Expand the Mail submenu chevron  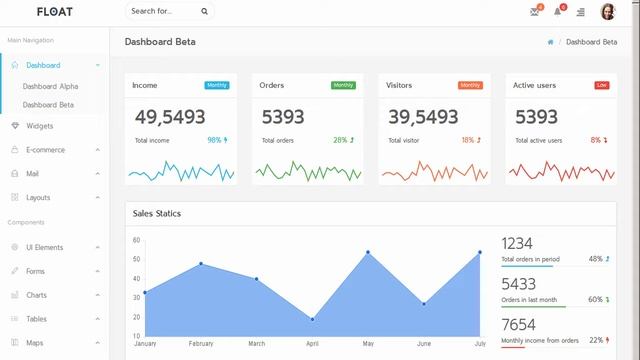98,173
